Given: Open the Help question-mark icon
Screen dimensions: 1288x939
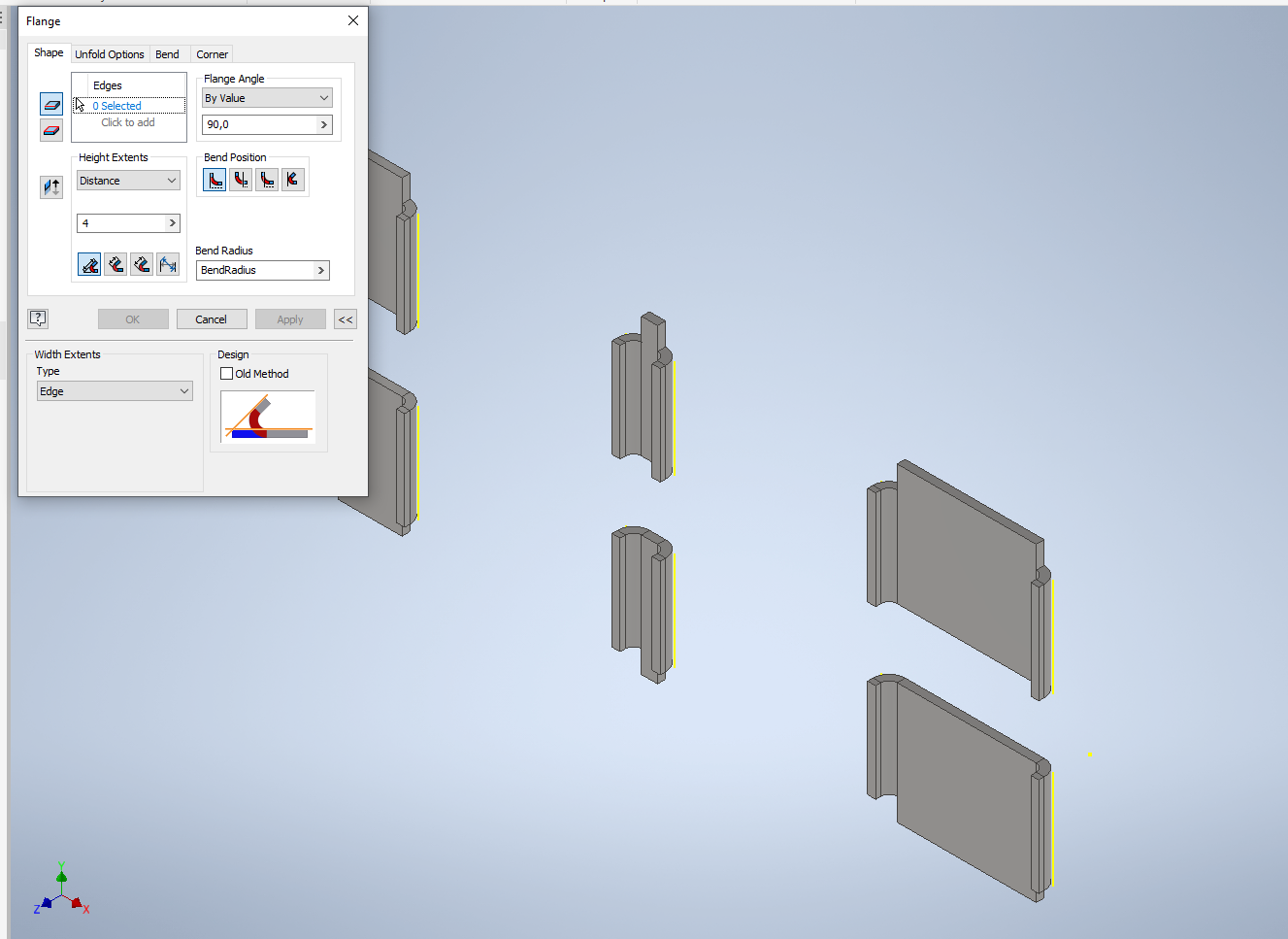Looking at the screenshot, I should (38, 319).
